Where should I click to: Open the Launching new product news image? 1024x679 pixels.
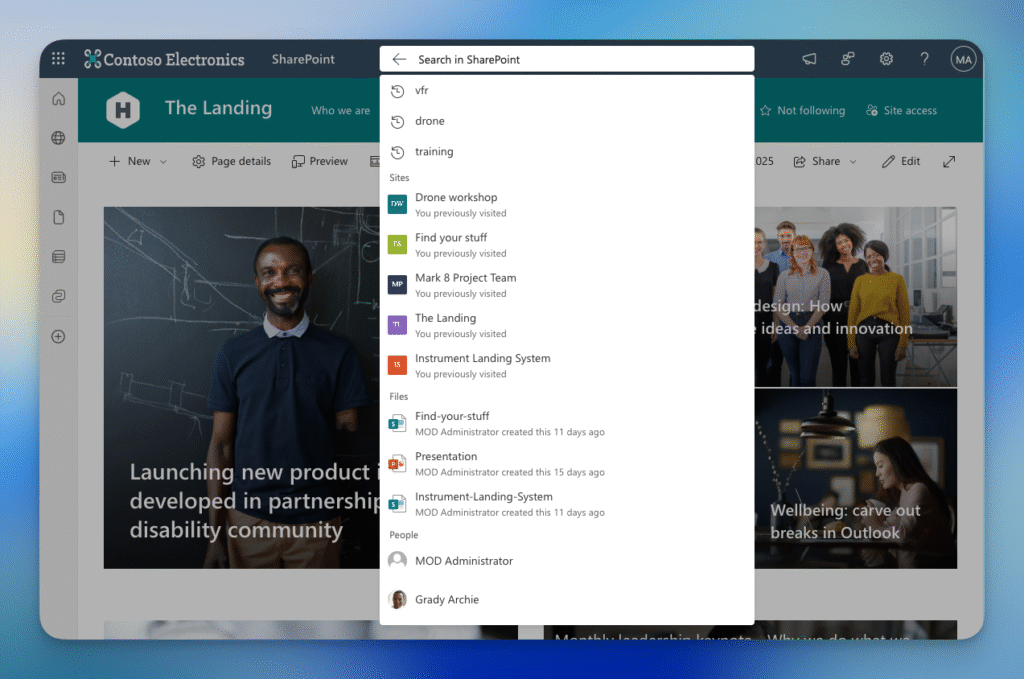pos(242,388)
